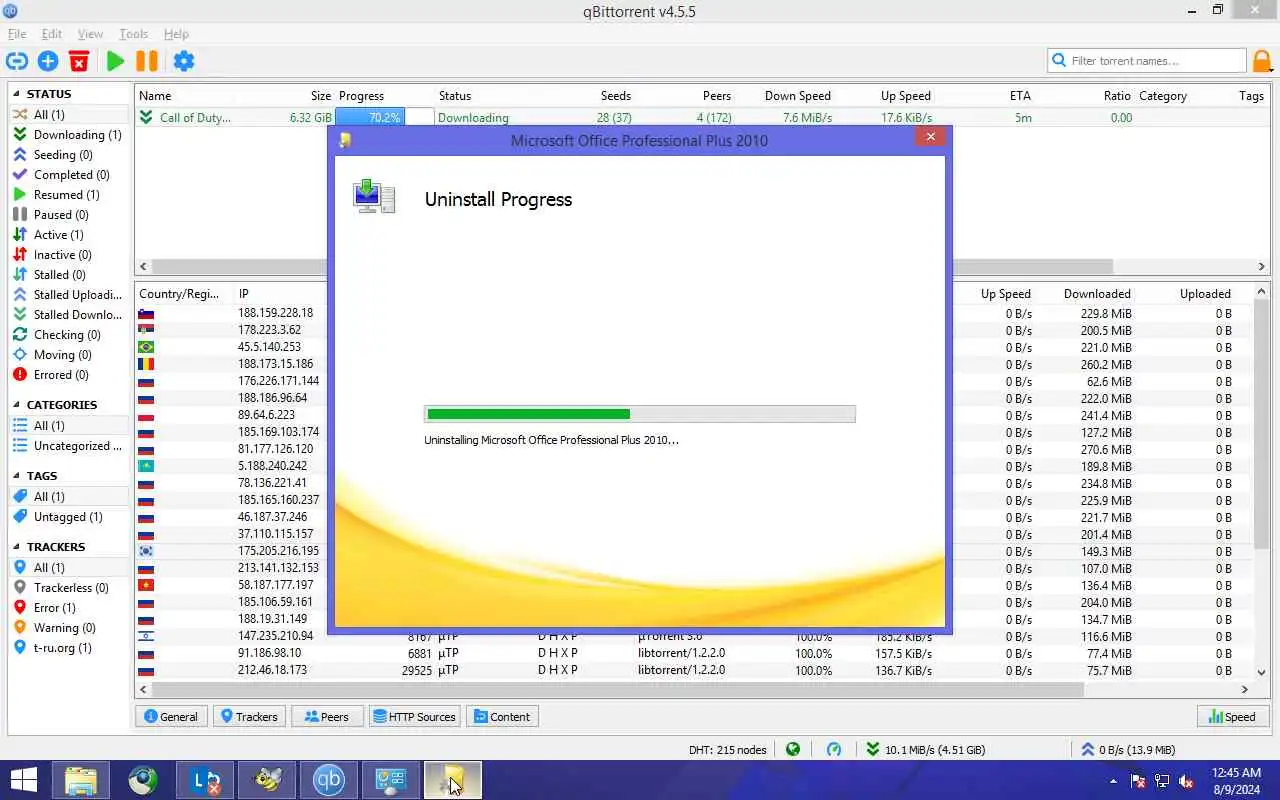
Task: Switch to the Content tab
Action: tap(502, 717)
